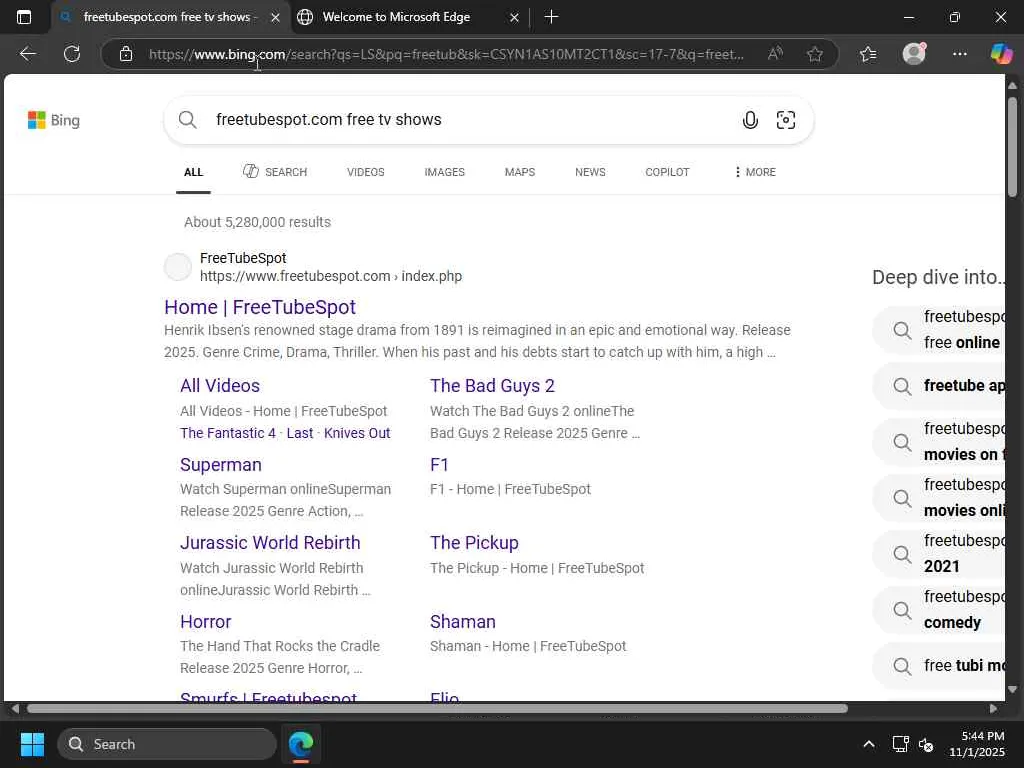Switch to Bing SEARCH tab
This screenshot has height=768, width=1024.
pos(275,172)
